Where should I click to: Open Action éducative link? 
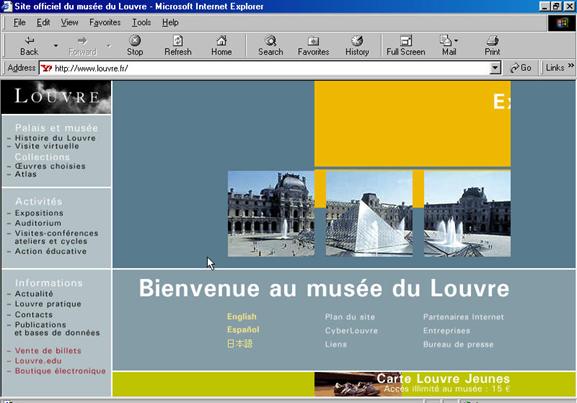tap(50, 251)
